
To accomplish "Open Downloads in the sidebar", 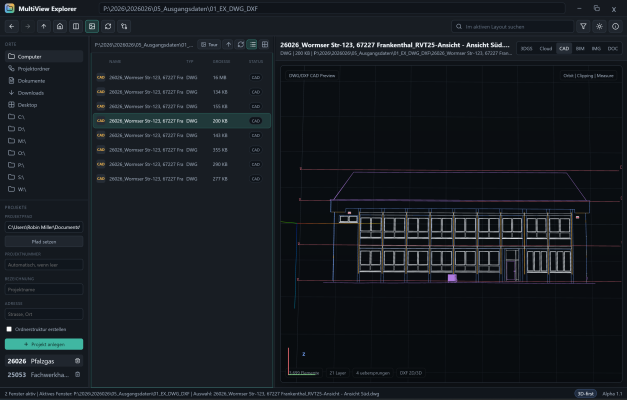I will pos(44,92).
